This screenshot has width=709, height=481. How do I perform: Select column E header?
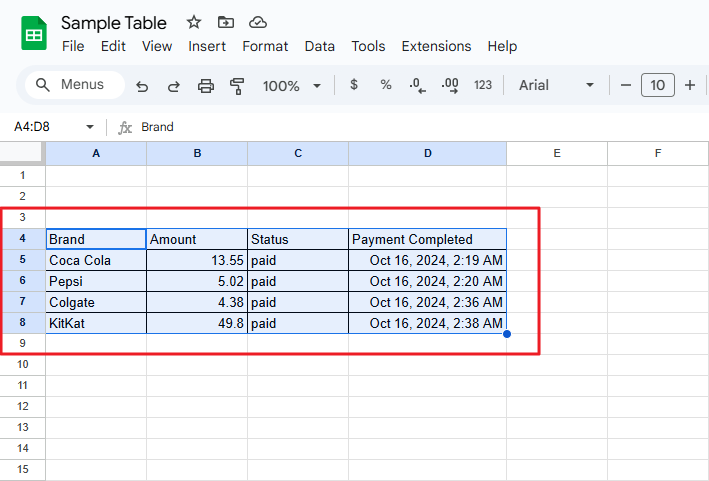click(557, 153)
